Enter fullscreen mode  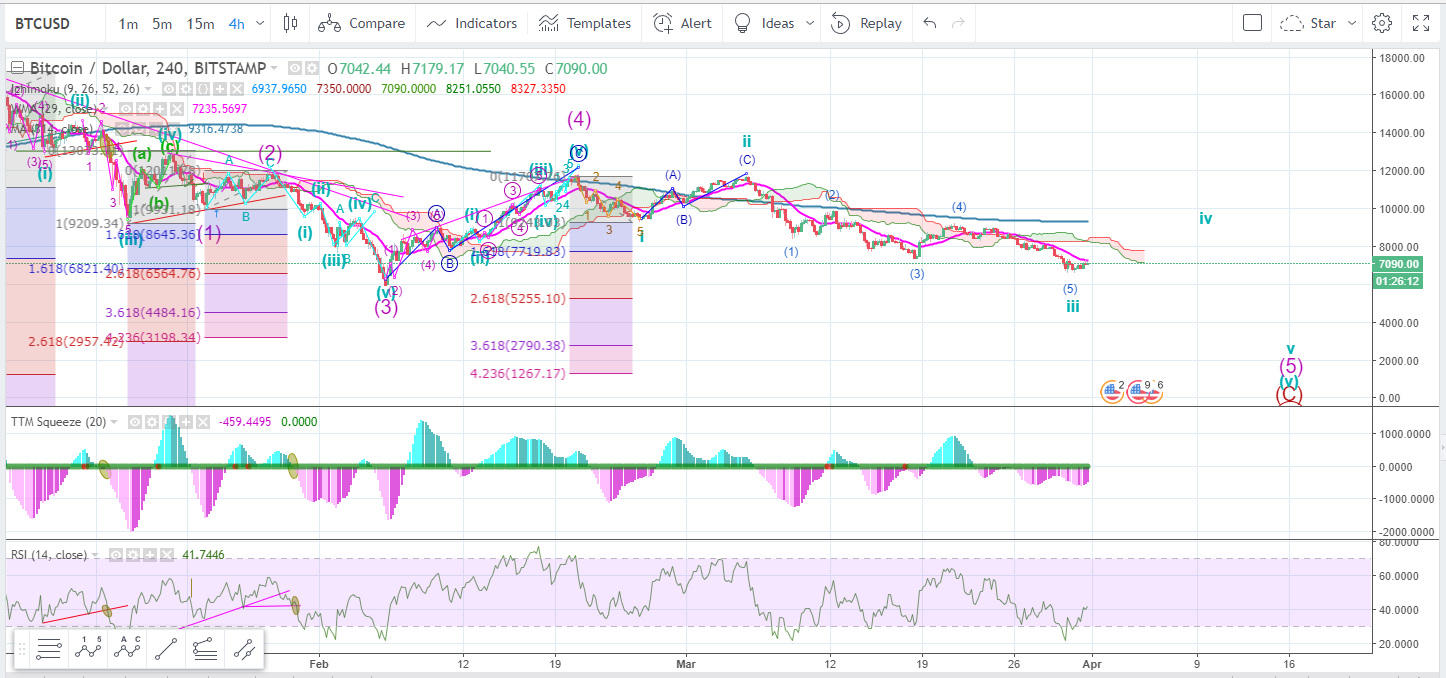(1421, 23)
